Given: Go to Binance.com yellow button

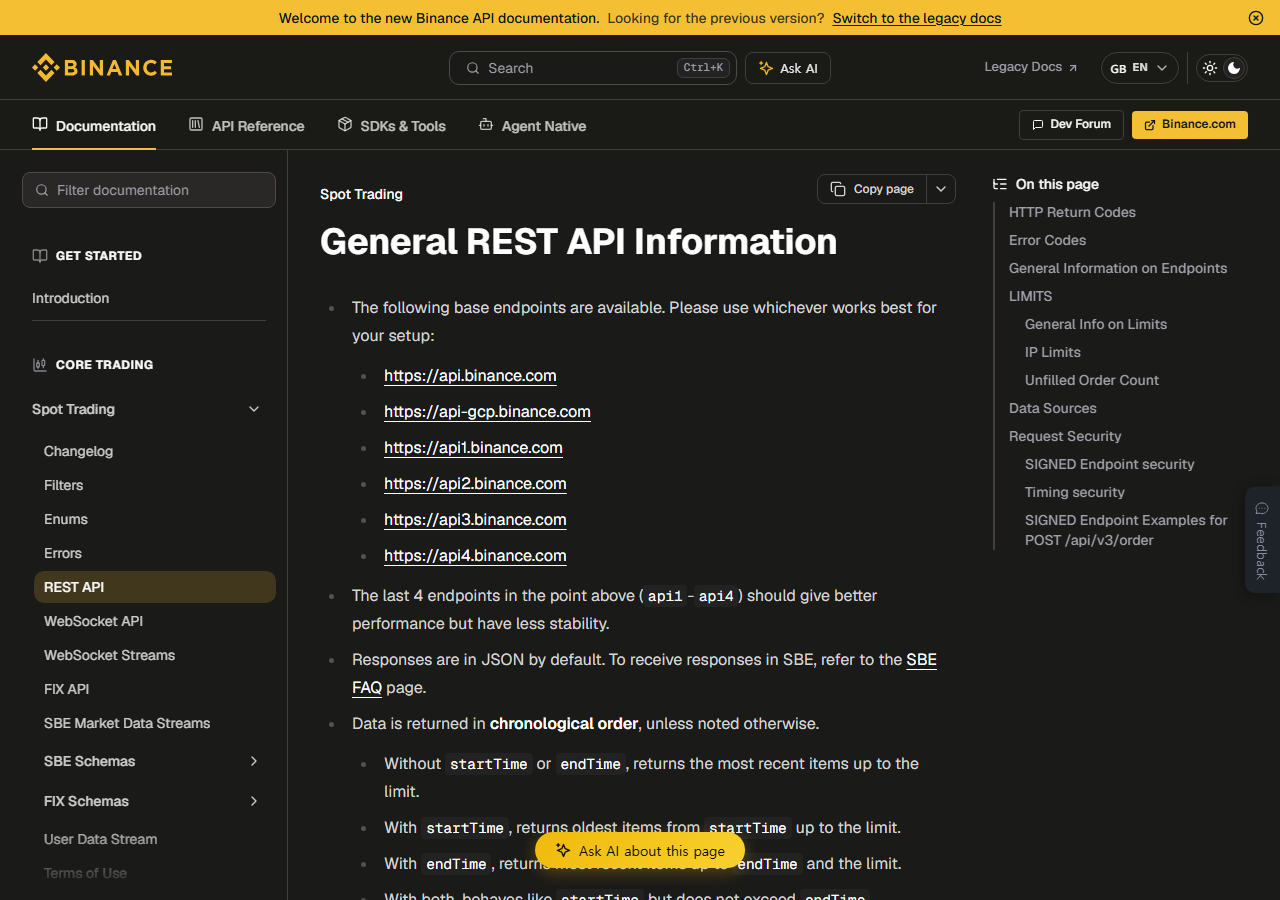Looking at the screenshot, I should coord(1190,124).
